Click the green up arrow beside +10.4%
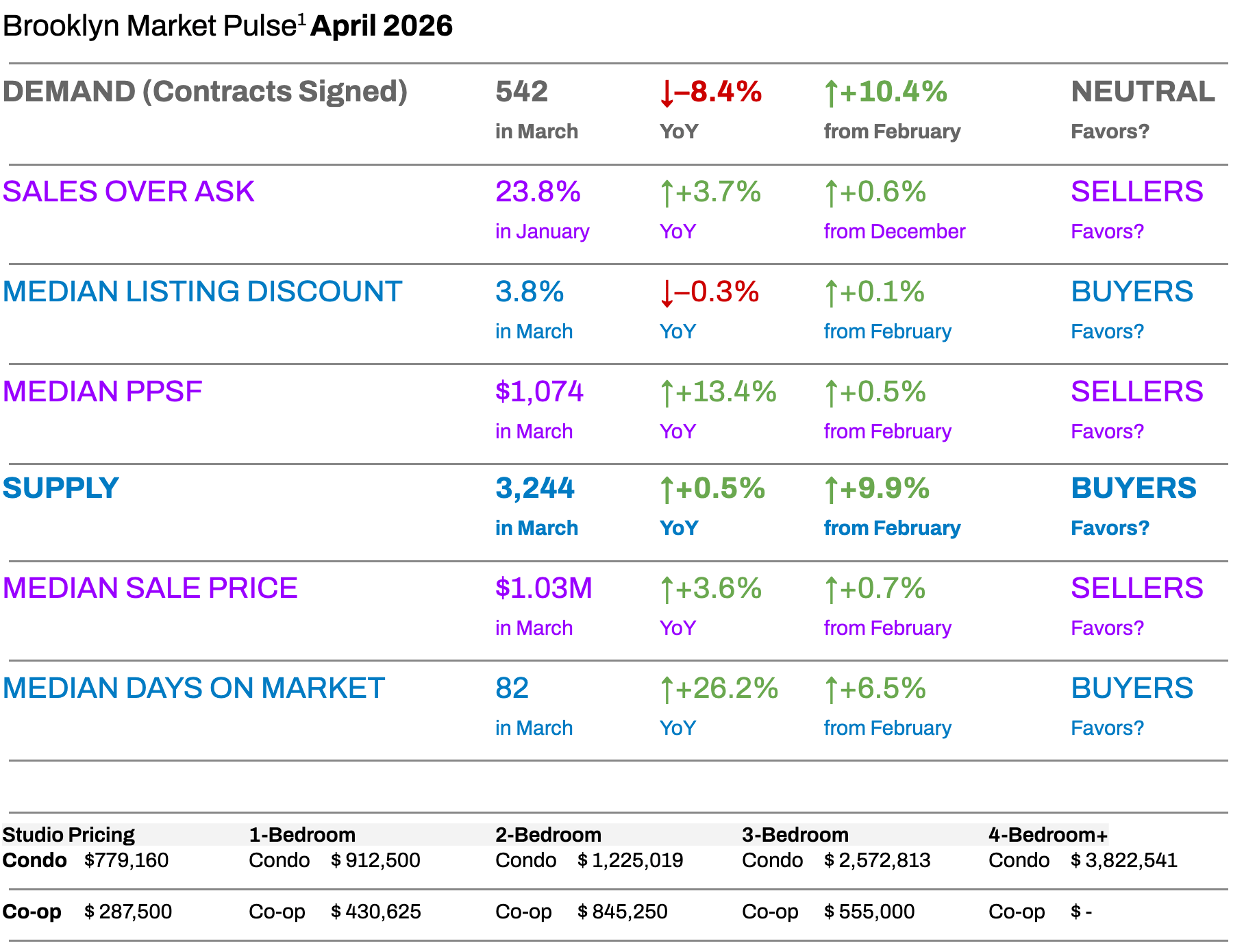The image size is (1244, 952). pyautogui.click(x=831, y=94)
